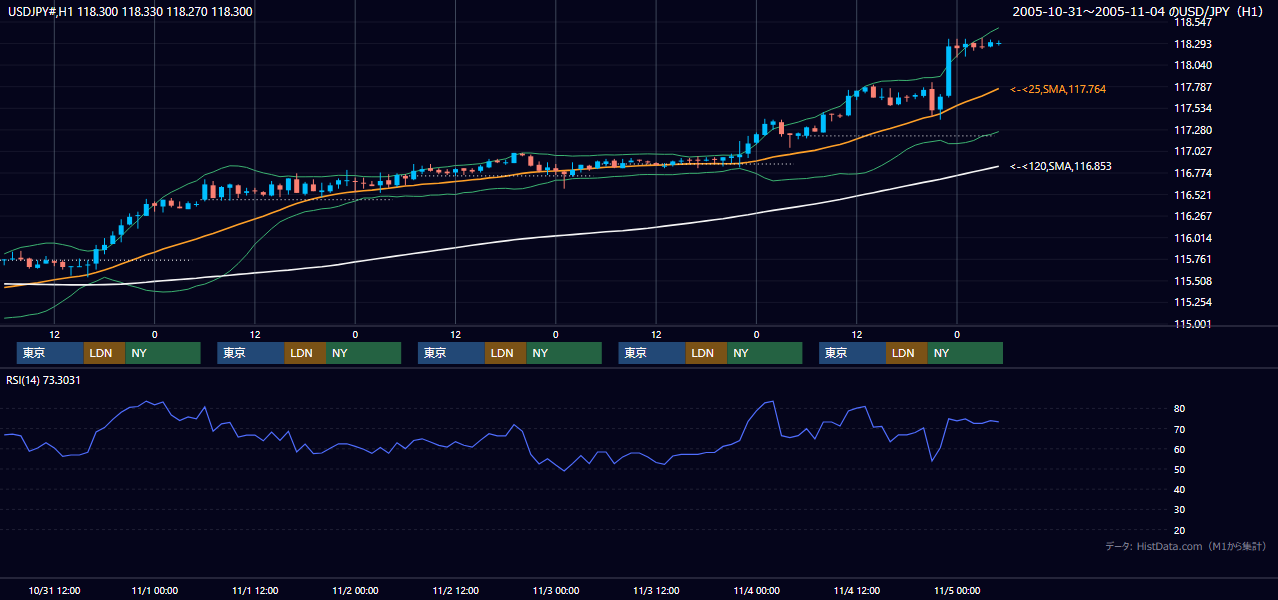Jump to the 11/3 00:00 time label
This screenshot has width=1278, height=600.
point(556,591)
